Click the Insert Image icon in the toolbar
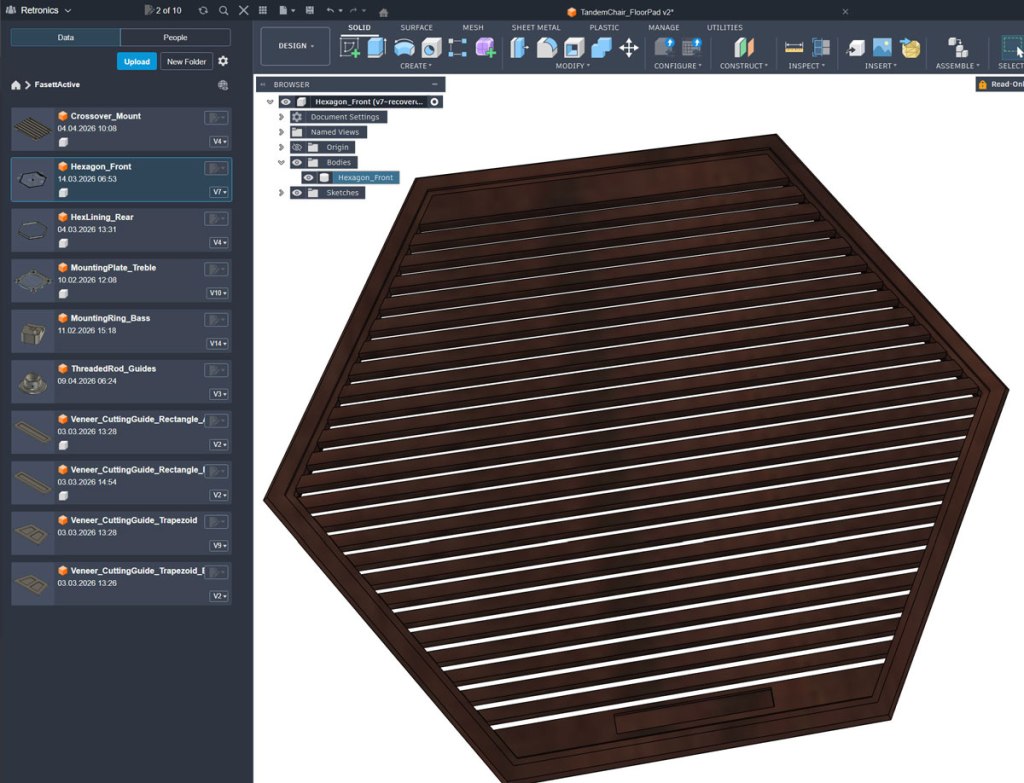The image size is (1024, 783). 882,47
